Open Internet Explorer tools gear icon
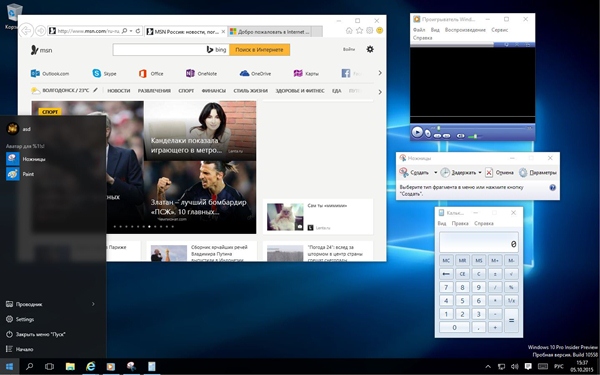Viewport: 600px width, 375px height. (370, 31)
